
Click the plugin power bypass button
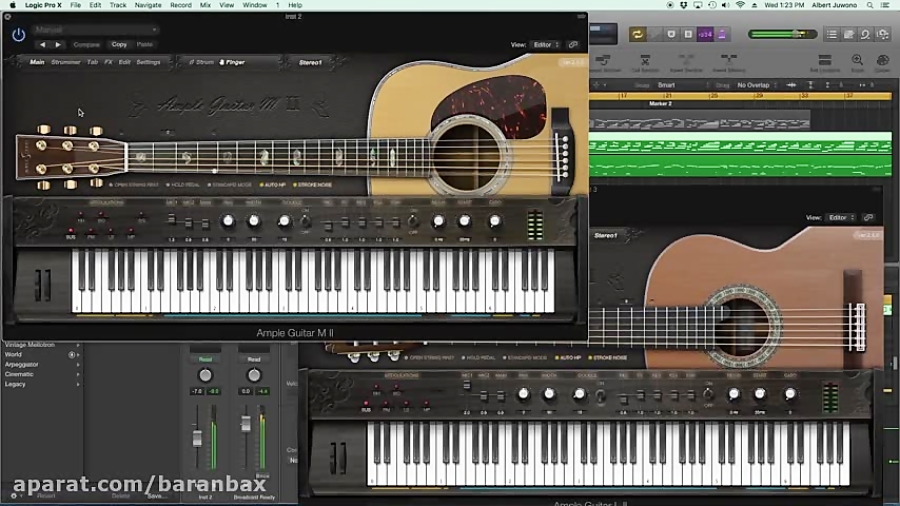tap(18, 35)
